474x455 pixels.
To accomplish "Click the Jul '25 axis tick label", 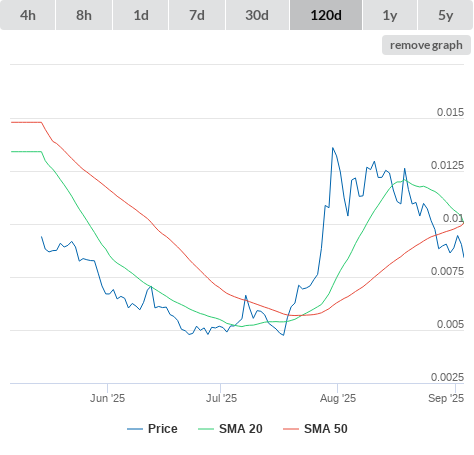I will click(221, 398).
